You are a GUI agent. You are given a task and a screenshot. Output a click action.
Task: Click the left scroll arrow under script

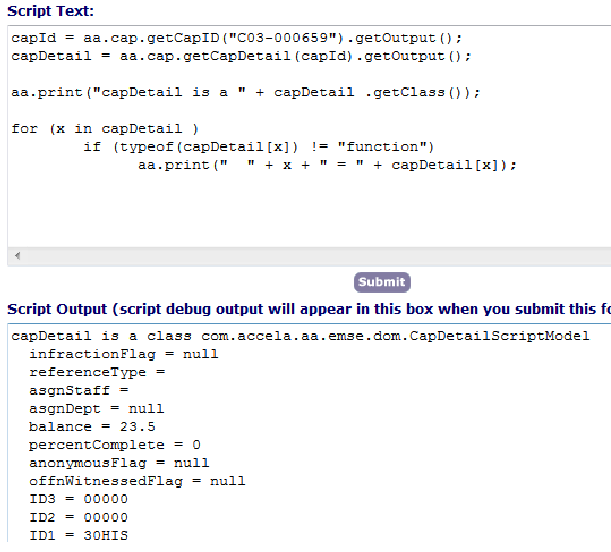click(x=16, y=257)
